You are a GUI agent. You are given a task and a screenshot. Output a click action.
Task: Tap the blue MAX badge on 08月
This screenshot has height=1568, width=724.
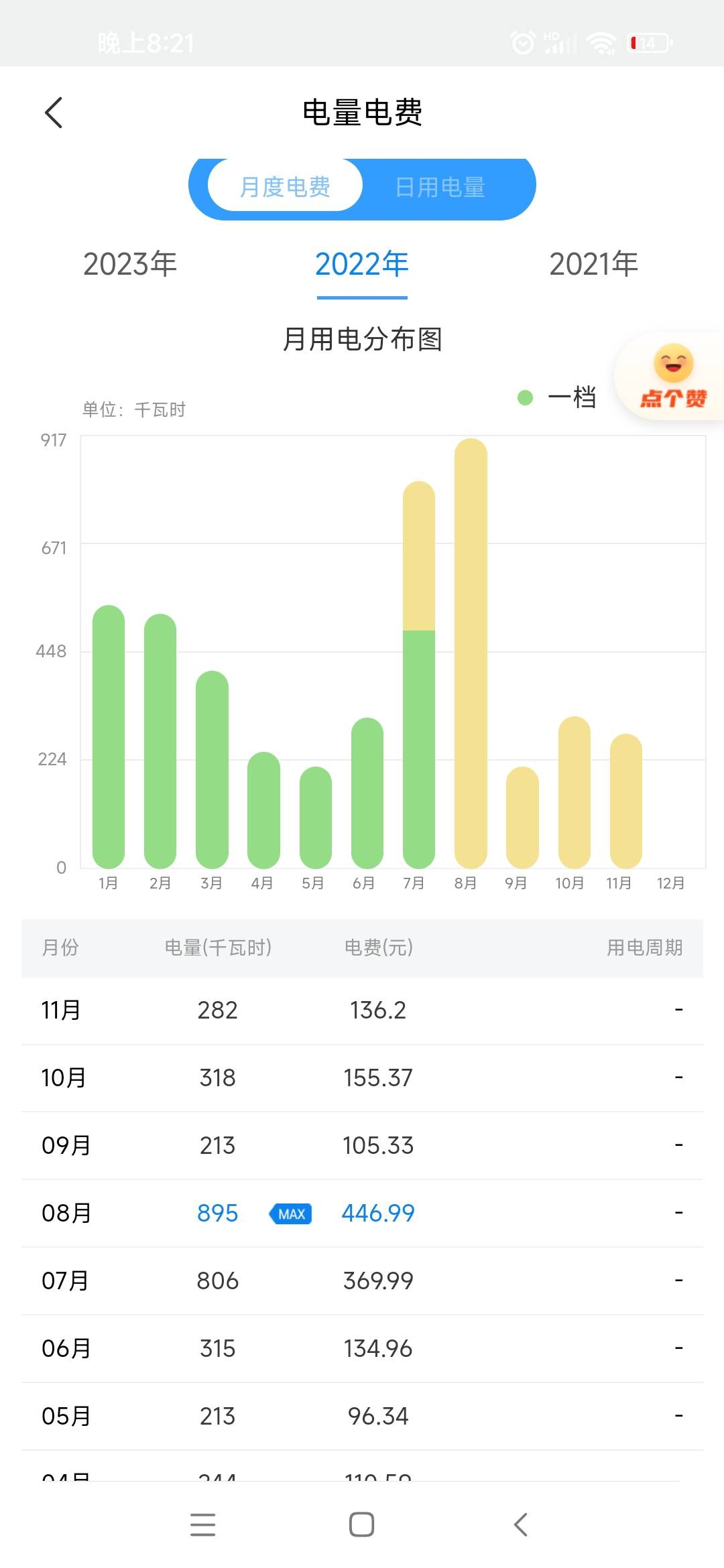290,1214
